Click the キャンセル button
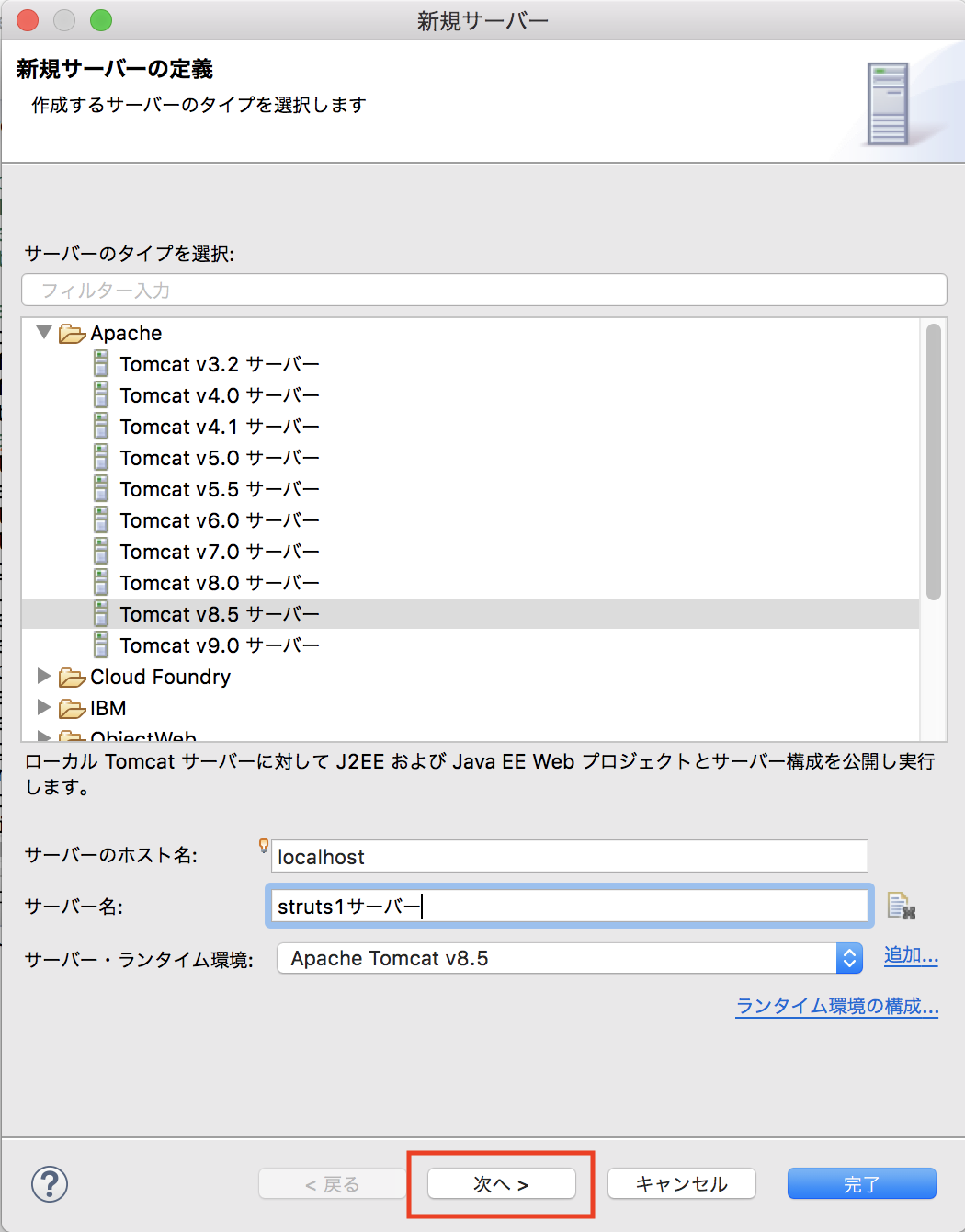 click(682, 1183)
